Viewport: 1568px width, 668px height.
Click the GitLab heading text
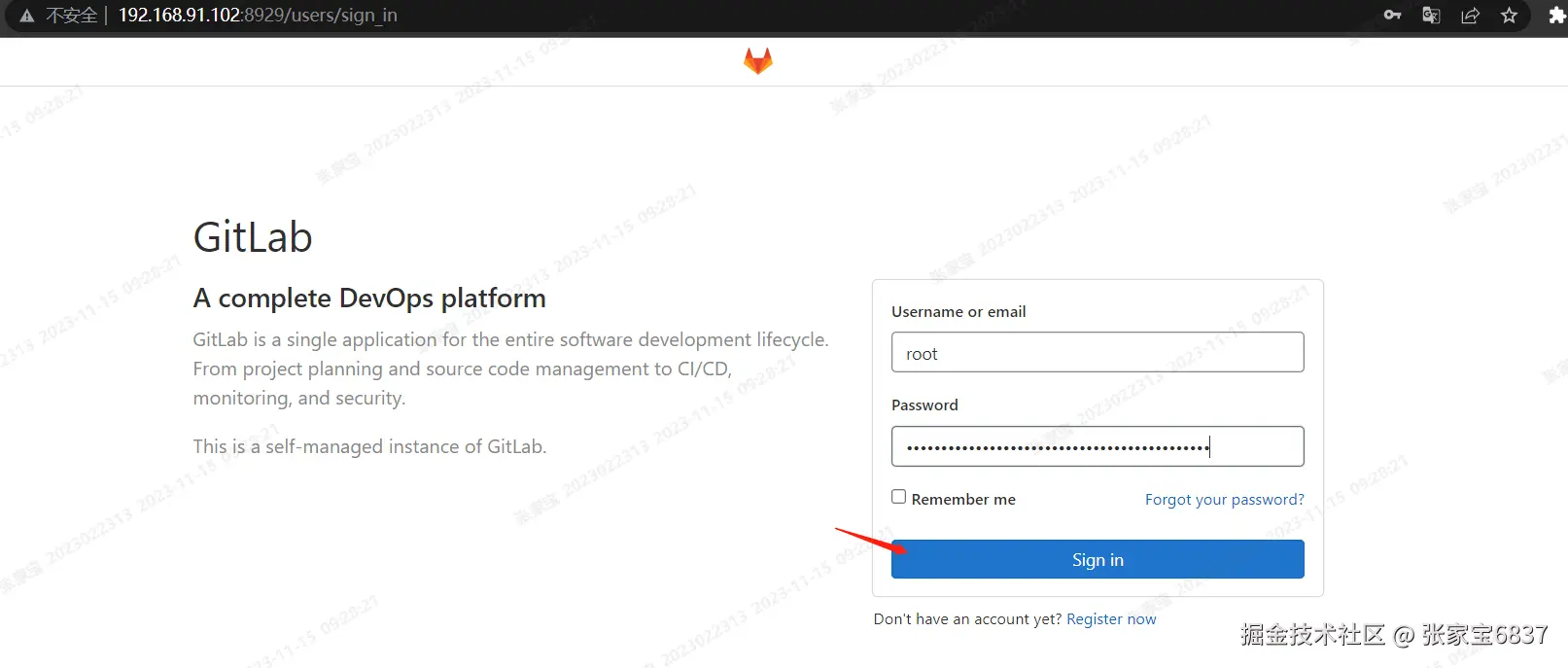click(253, 237)
